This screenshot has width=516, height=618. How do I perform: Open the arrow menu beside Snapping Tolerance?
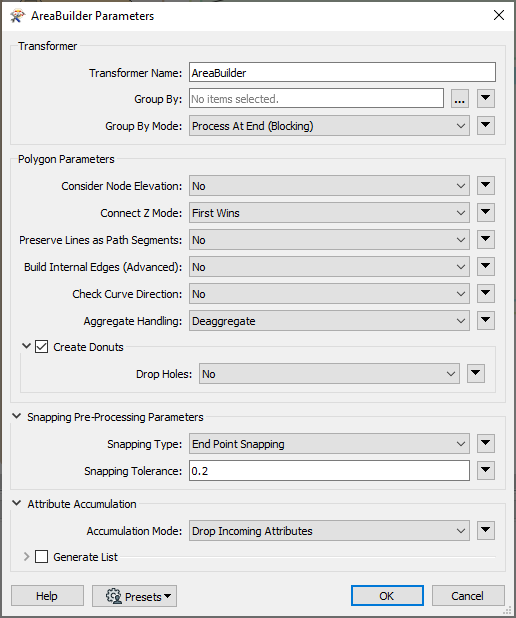(486, 471)
